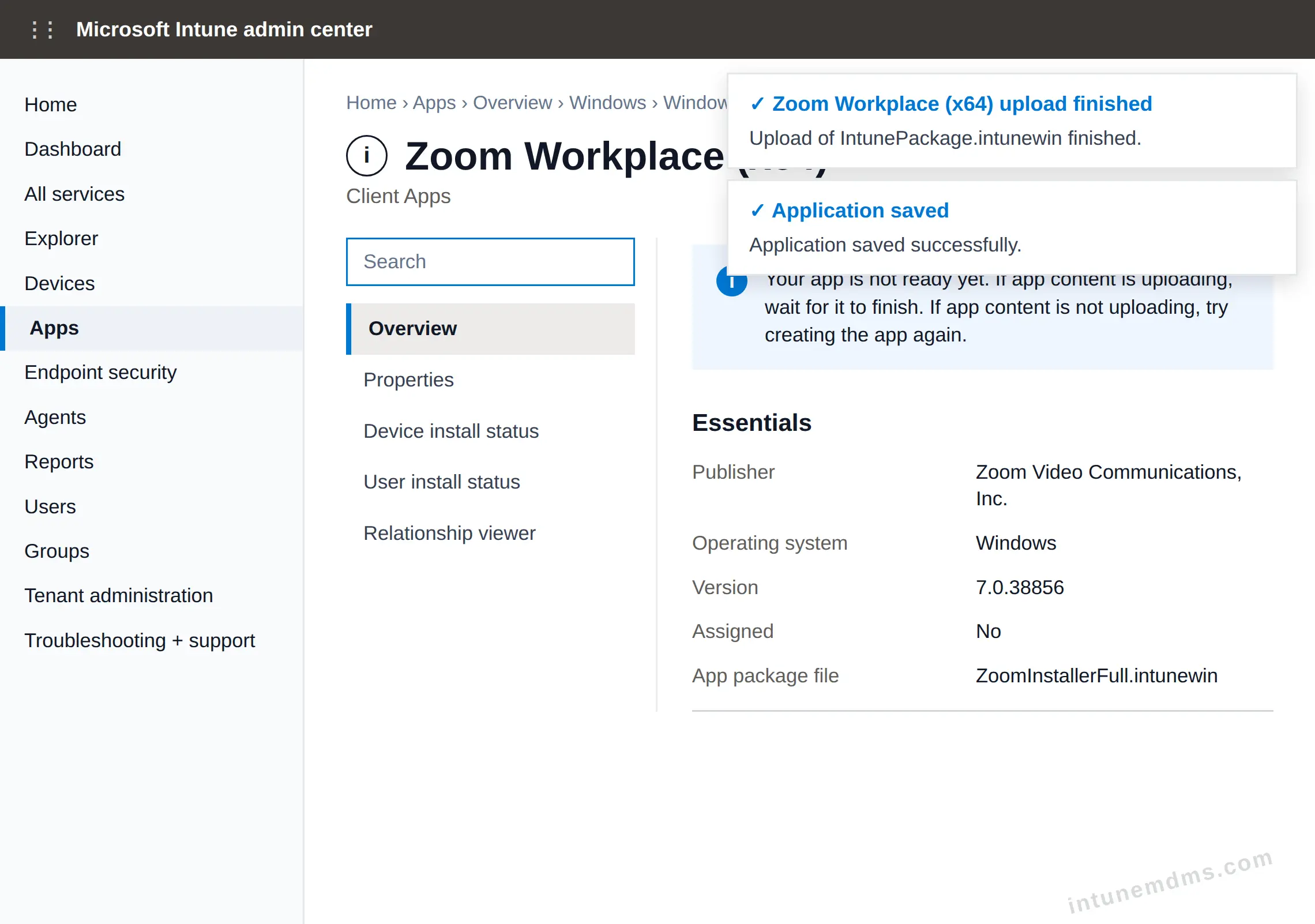The image size is (1315, 924).
Task: Click the version value 7.0.38856
Action: click(1020, 588)
